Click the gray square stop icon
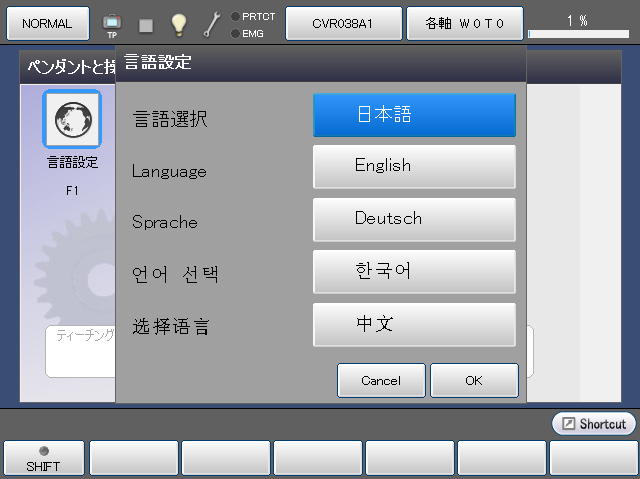640x479 pixels. (145, 24)
